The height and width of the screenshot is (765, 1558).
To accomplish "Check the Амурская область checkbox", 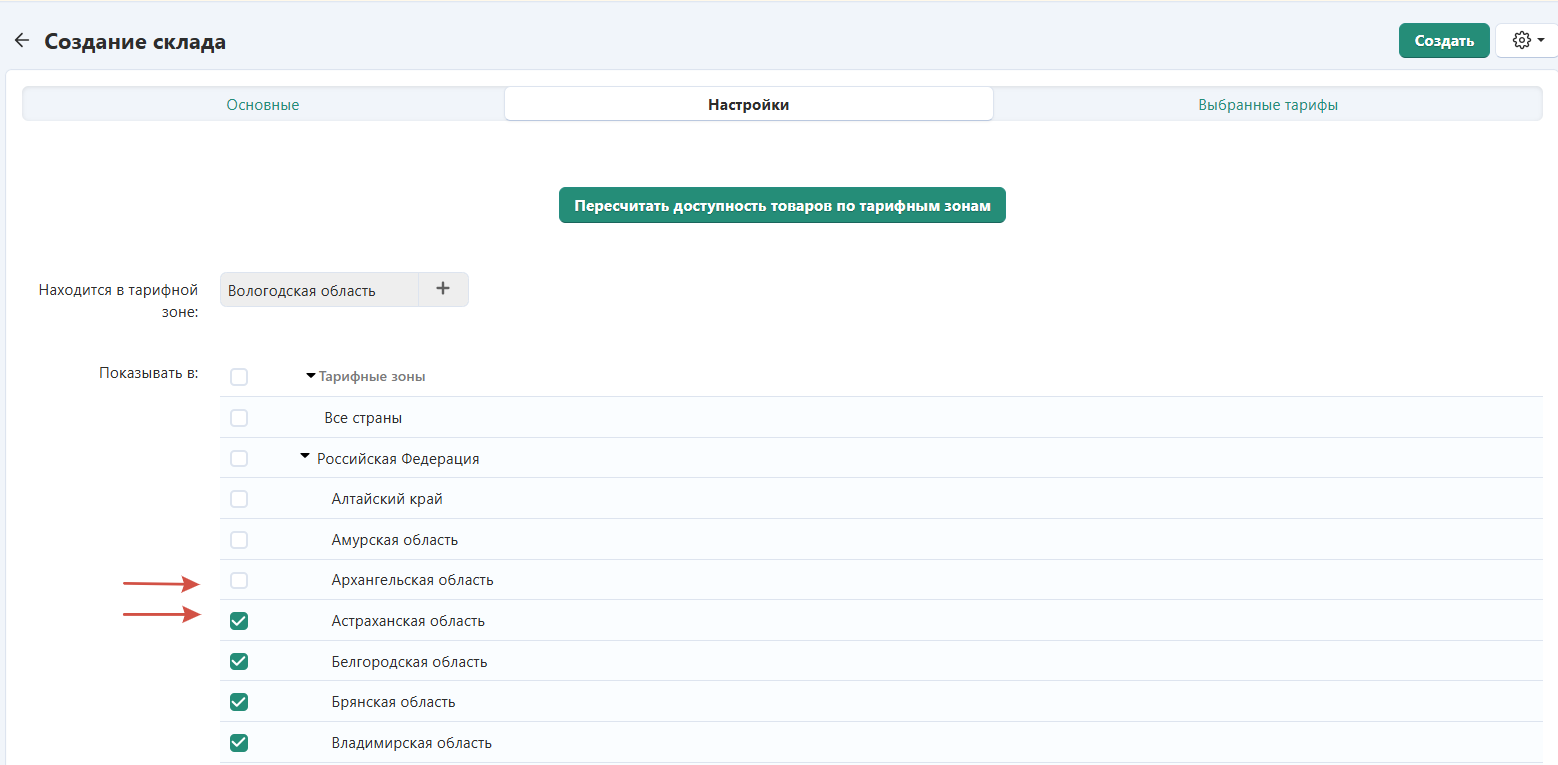I will tap(239, 540).
